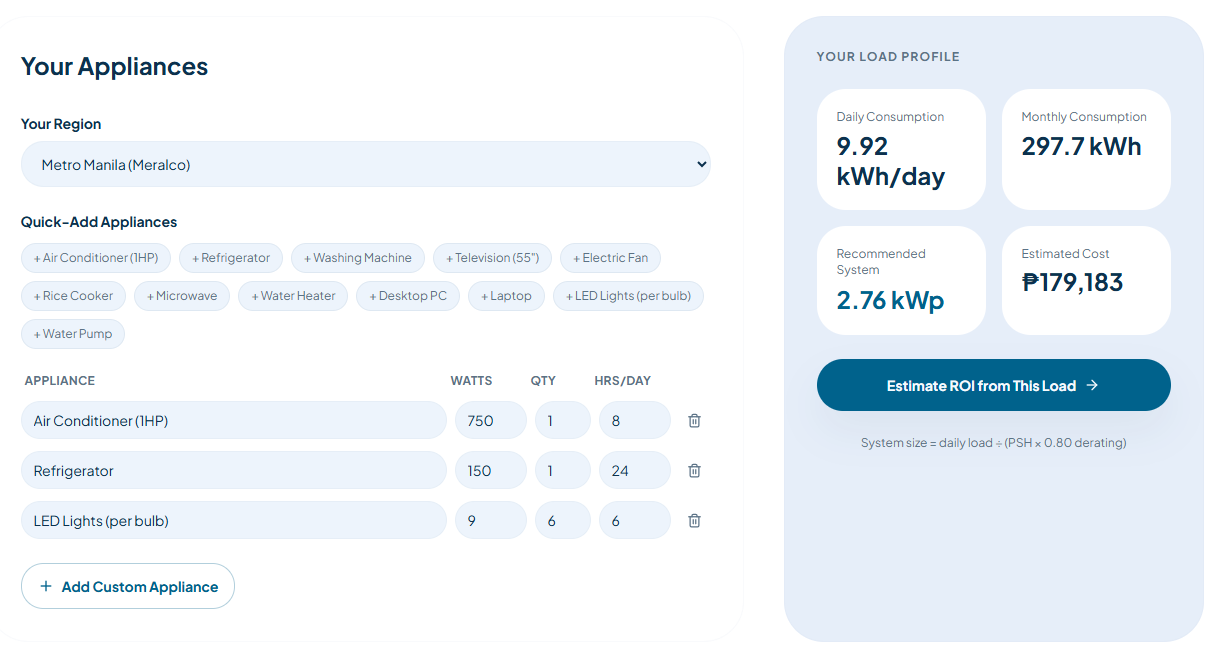Edit LED Lights quantity field
Viewport: 1208px width, 646px height.
[563, 521]
